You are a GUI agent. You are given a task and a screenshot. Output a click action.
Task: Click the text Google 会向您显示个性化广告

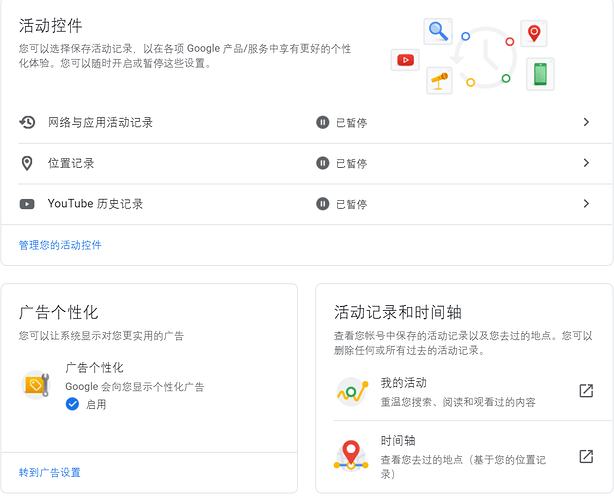[x=135, y=387]
